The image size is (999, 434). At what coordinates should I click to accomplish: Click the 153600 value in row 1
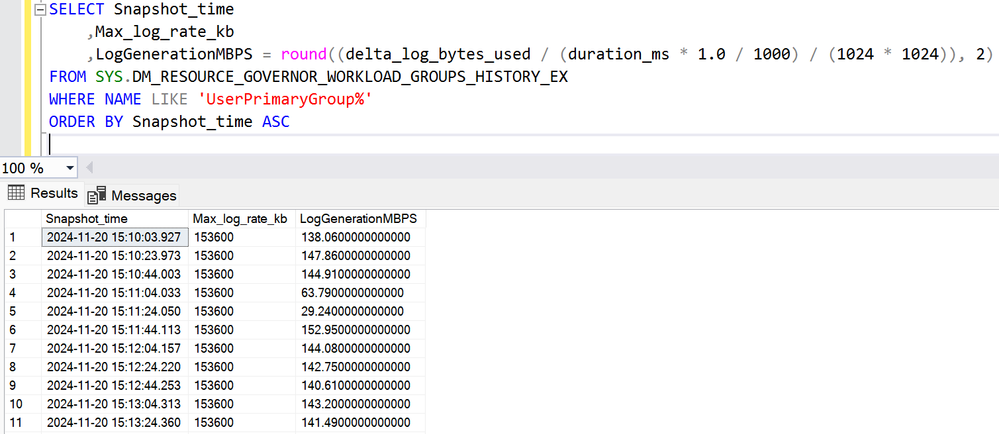pos(242,237)
